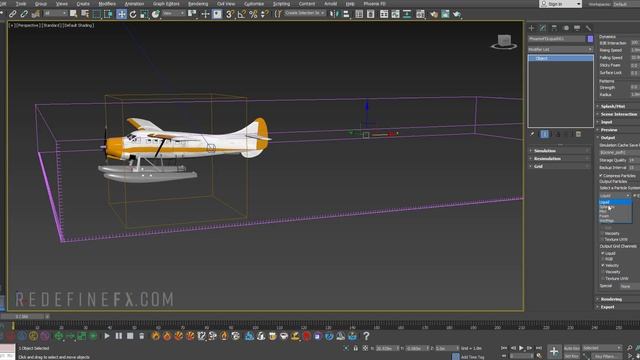The image size is (640, 360).
Task: Click Pause in the Phoenix FD toolbar
Action: (119, 336)
